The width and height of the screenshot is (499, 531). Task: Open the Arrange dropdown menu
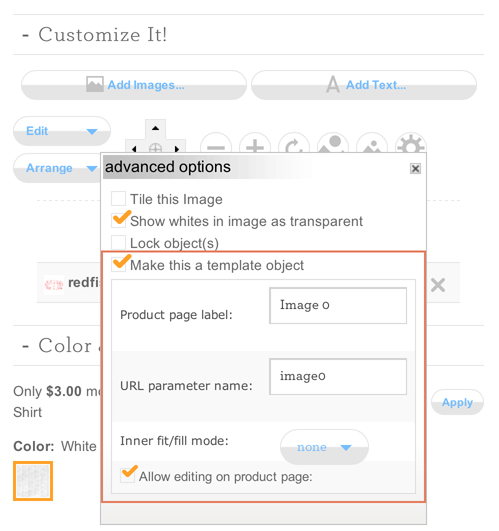pyautogui.click(x=58, y=168)
